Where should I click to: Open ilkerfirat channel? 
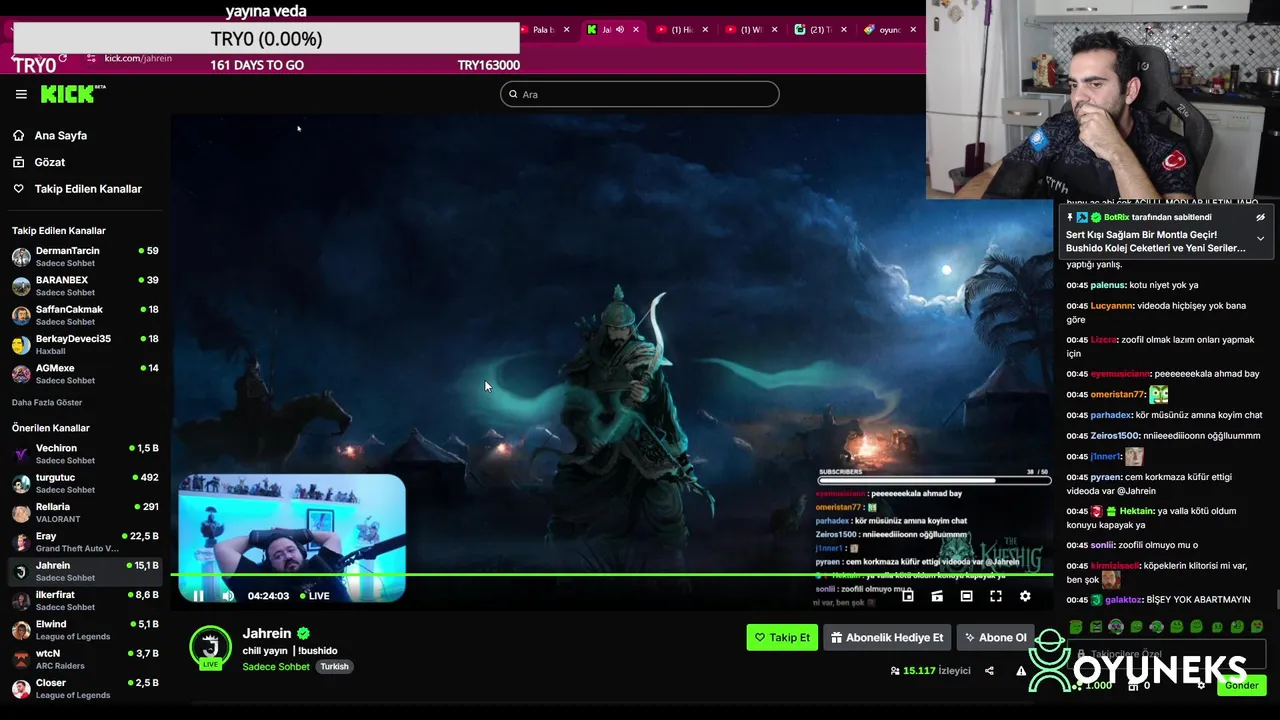(85, 600)
